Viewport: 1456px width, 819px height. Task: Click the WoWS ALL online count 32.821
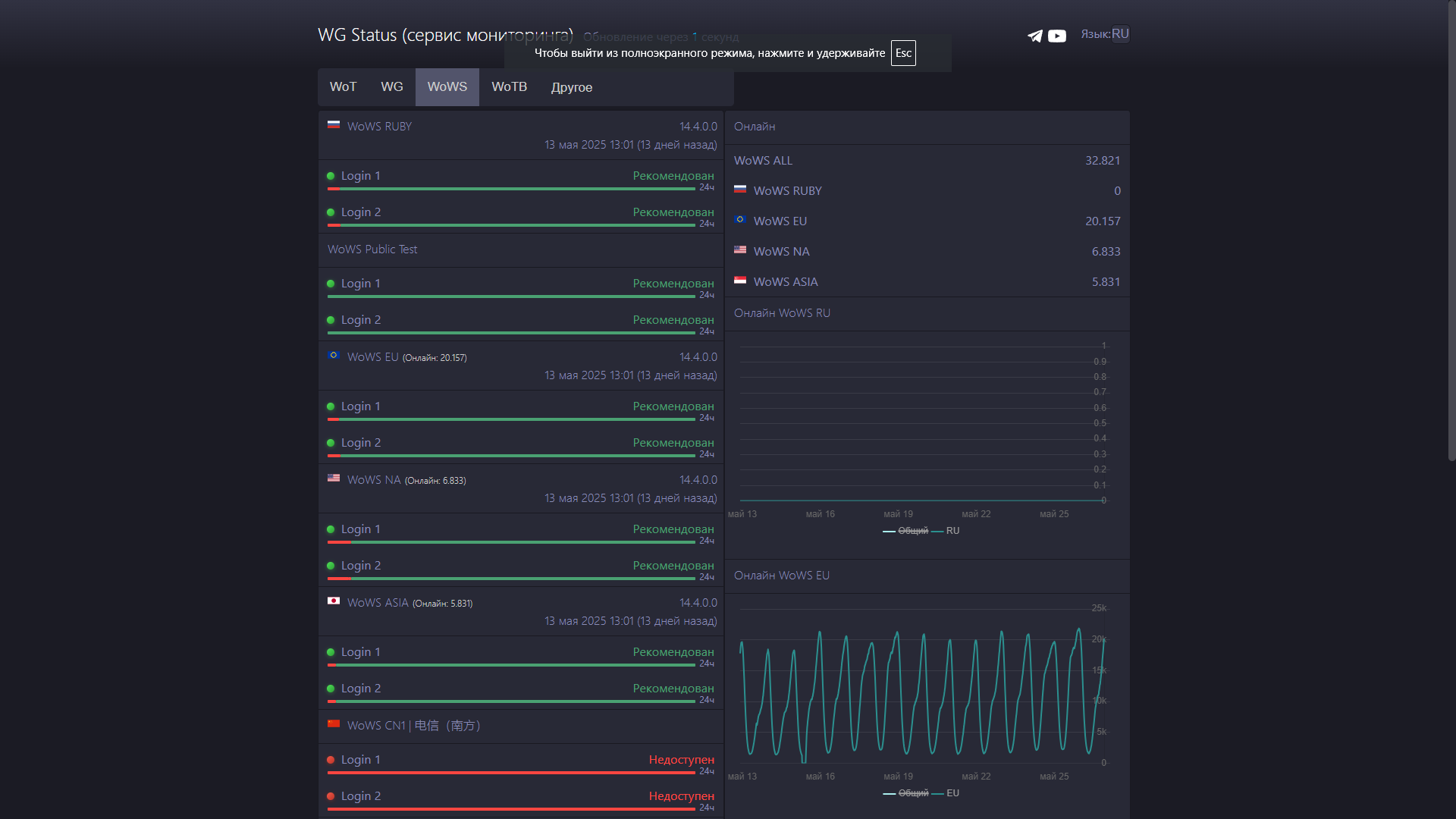[x=1103, y=161]
